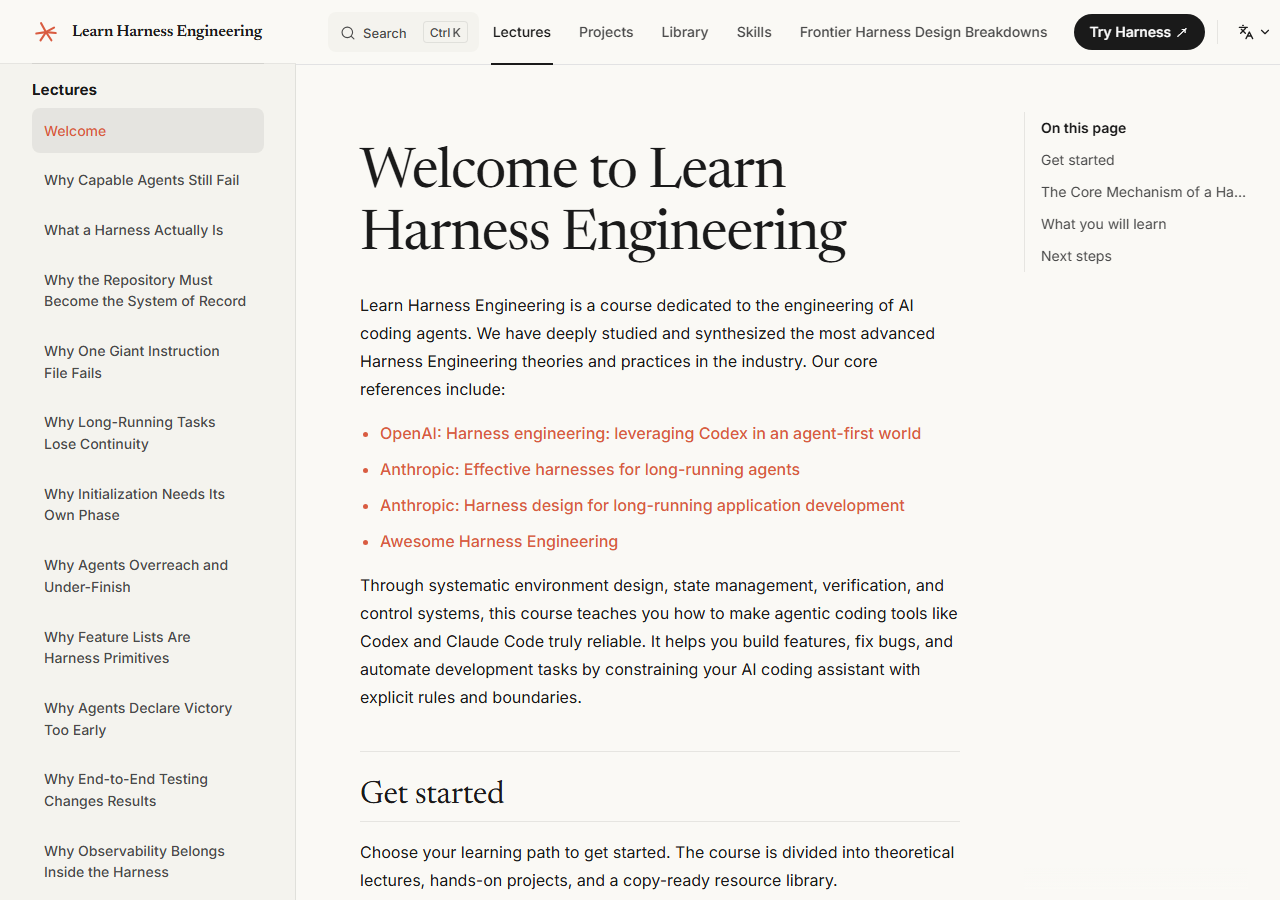
Task: Click the Lectures sidebar section title
Action: click(x=64, y=90)
